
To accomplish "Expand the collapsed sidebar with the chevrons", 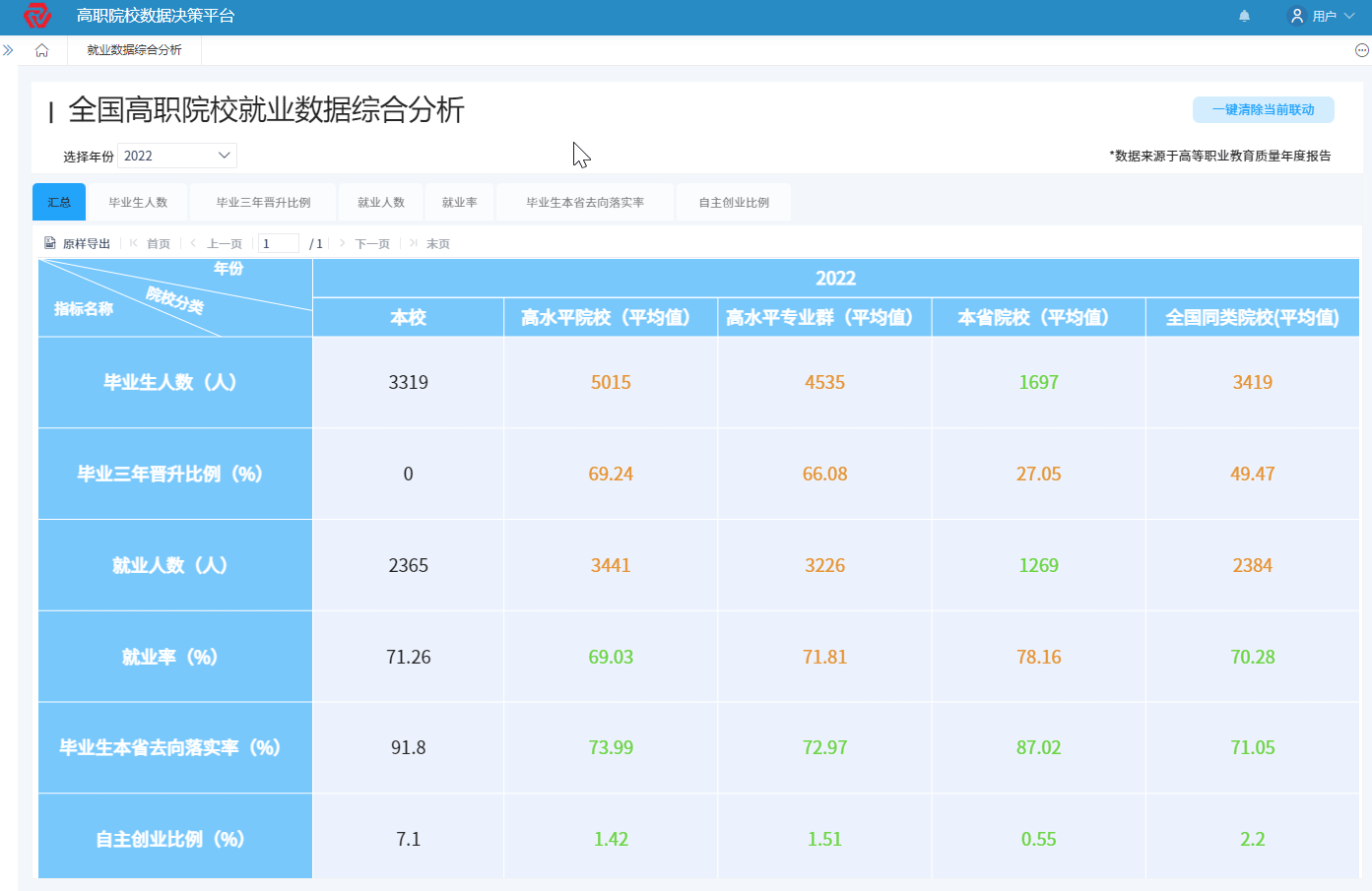I will click(x=10, y=48).
